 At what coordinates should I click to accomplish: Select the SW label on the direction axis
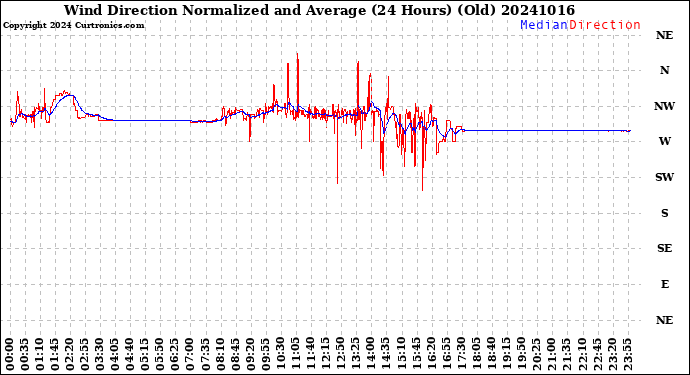[x=664, y=177]
